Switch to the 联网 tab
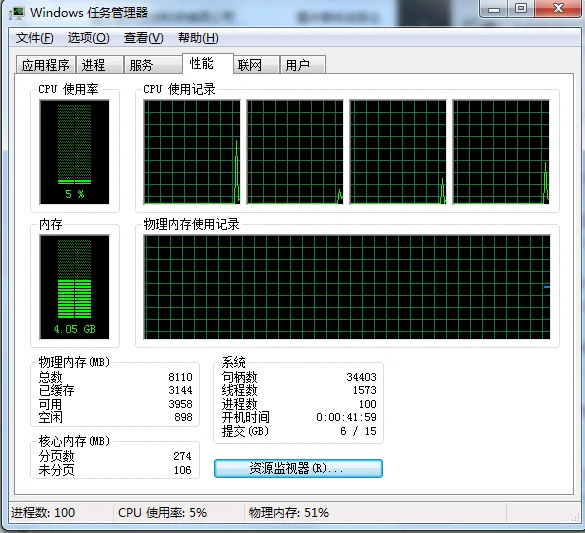The width and height of the screenshot is (585, 533). [256, 65]
